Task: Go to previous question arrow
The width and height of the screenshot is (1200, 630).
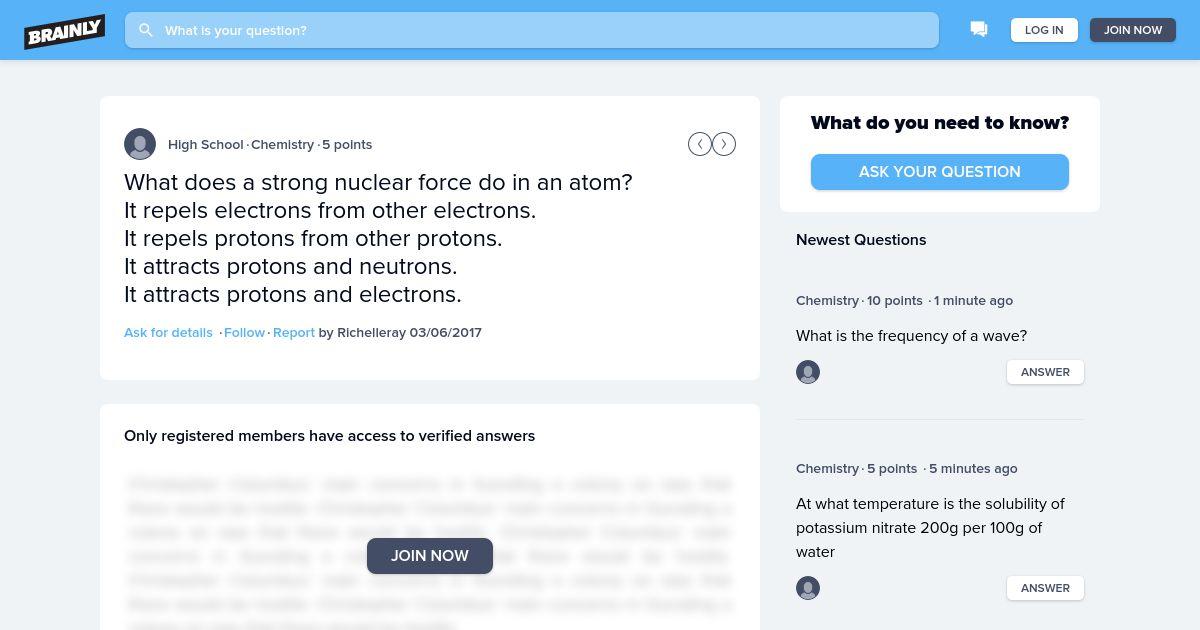Action: pos(700,144)
